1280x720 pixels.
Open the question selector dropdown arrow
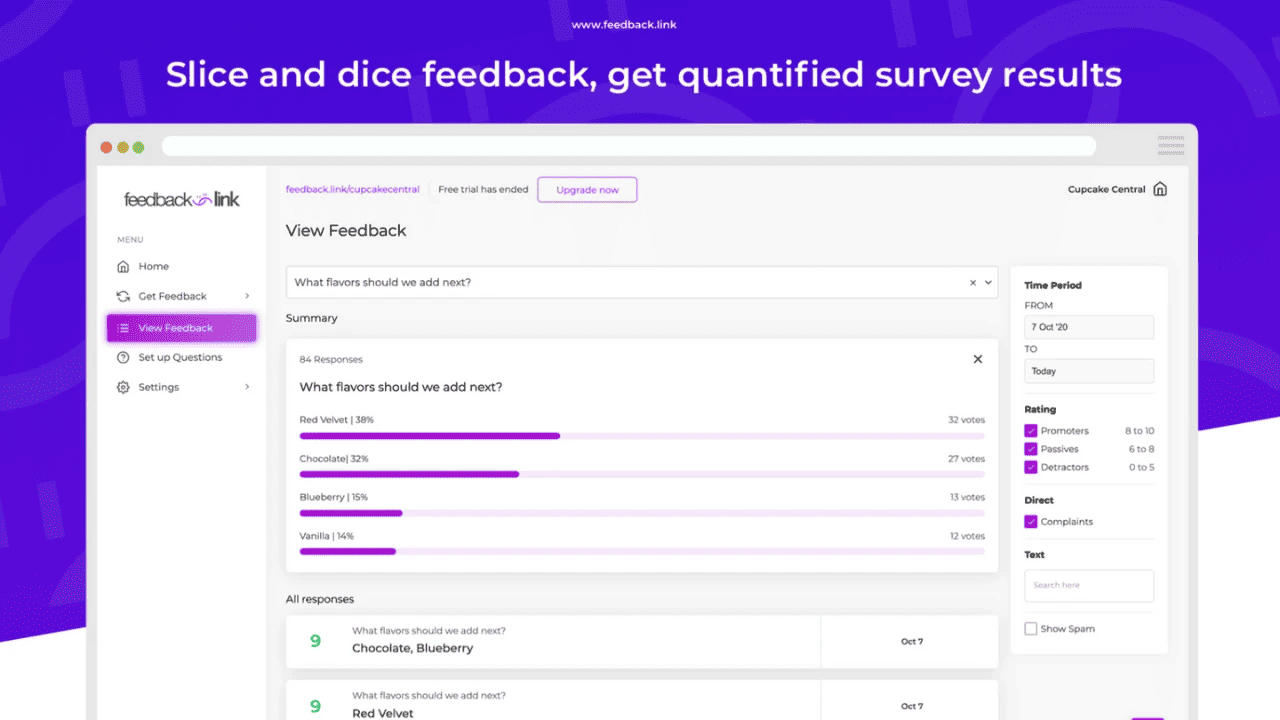(988, 283)
